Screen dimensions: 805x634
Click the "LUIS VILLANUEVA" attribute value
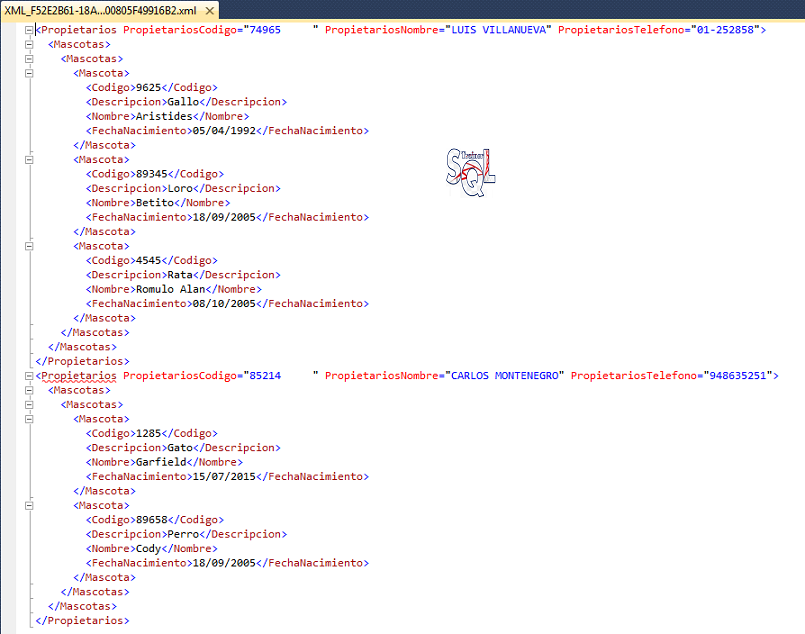(x=497, y=30)
